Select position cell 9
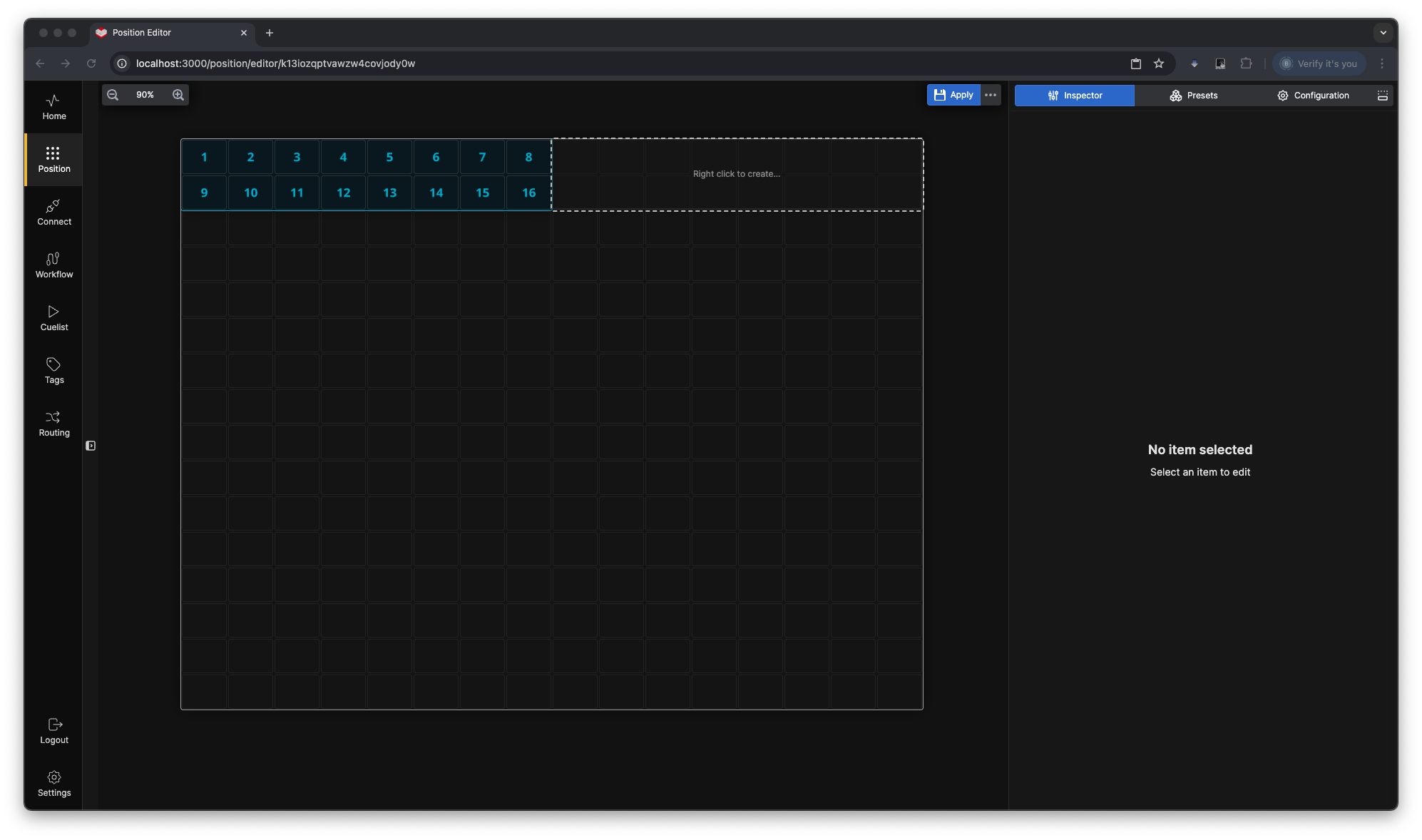 pyautogui.click(x=204, y=193)
